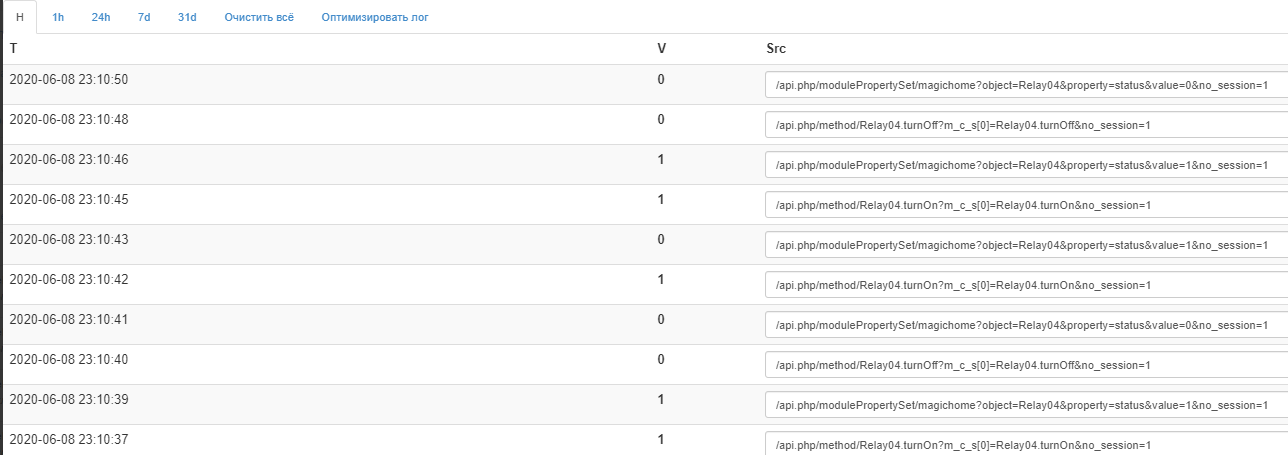Click the Src field for the 23:10:40 row
This screenshot has width=1288, height=455.
click(1024, 365)
